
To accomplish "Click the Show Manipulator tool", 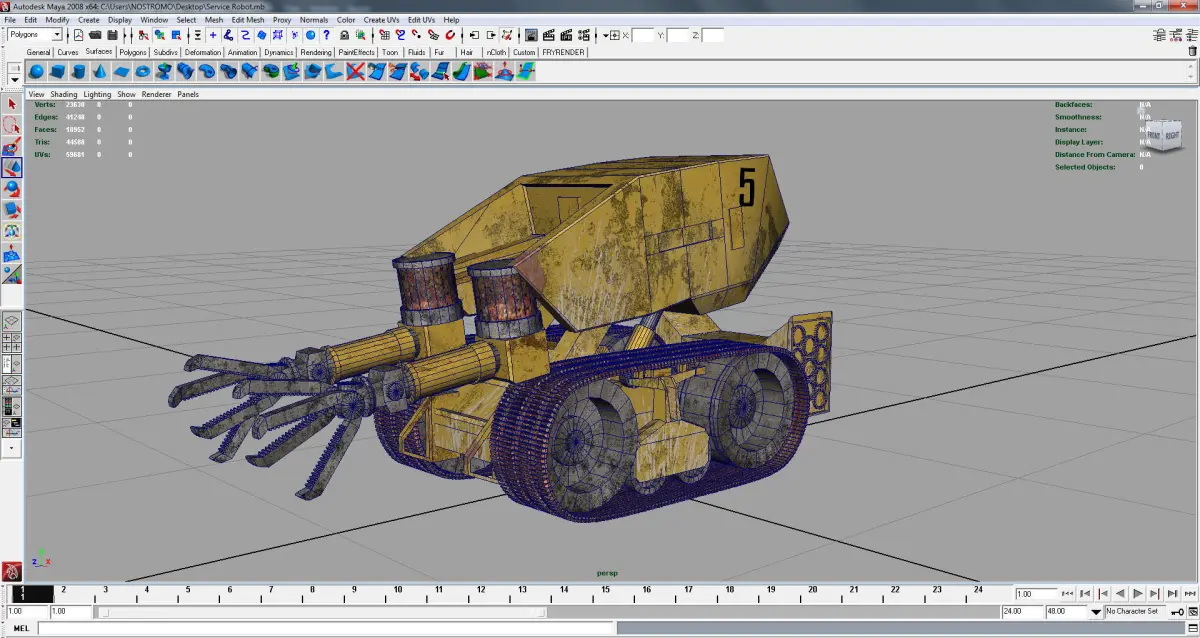I will click(x=12, y=273).
